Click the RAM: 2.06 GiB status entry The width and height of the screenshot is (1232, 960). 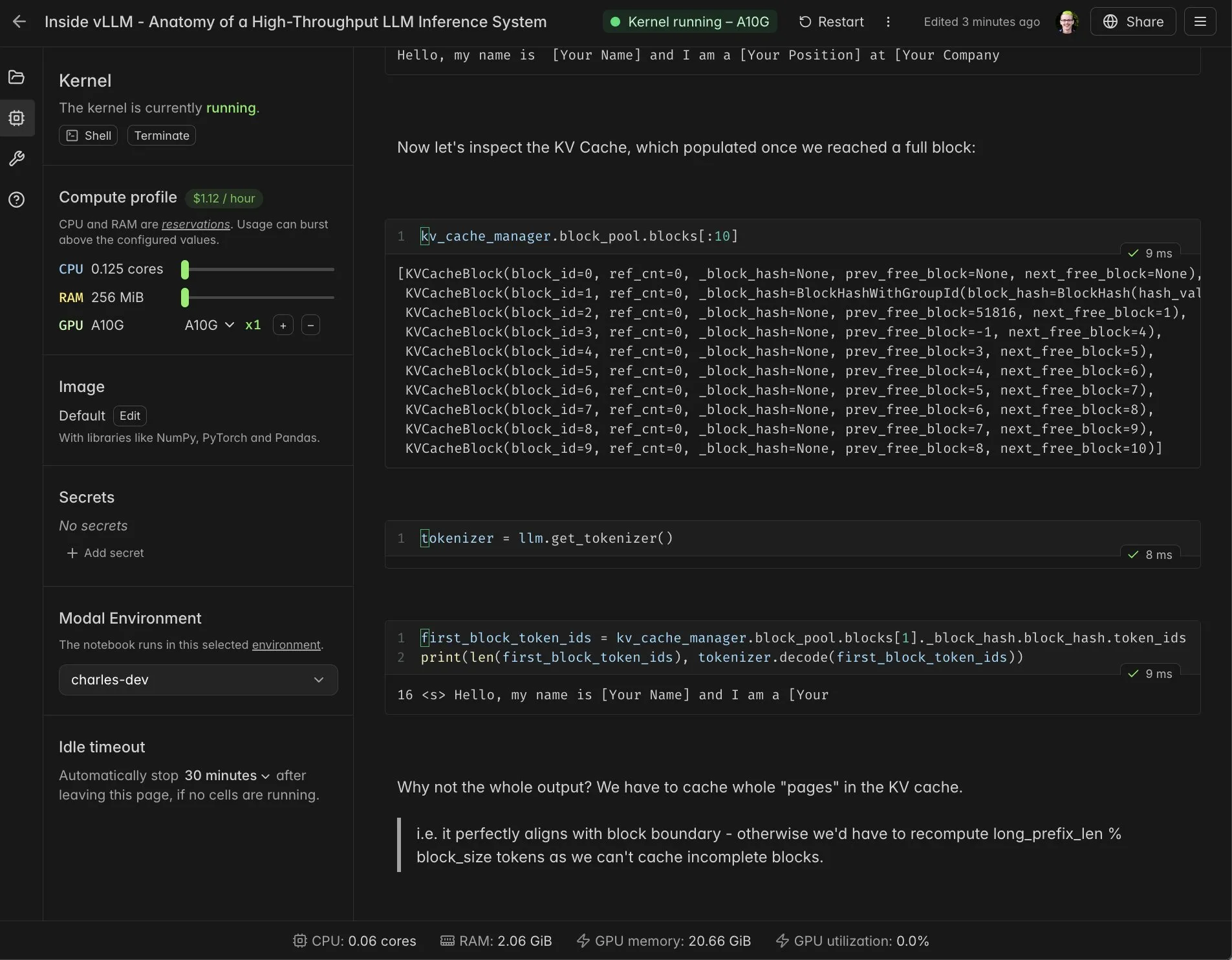point(496,941)
